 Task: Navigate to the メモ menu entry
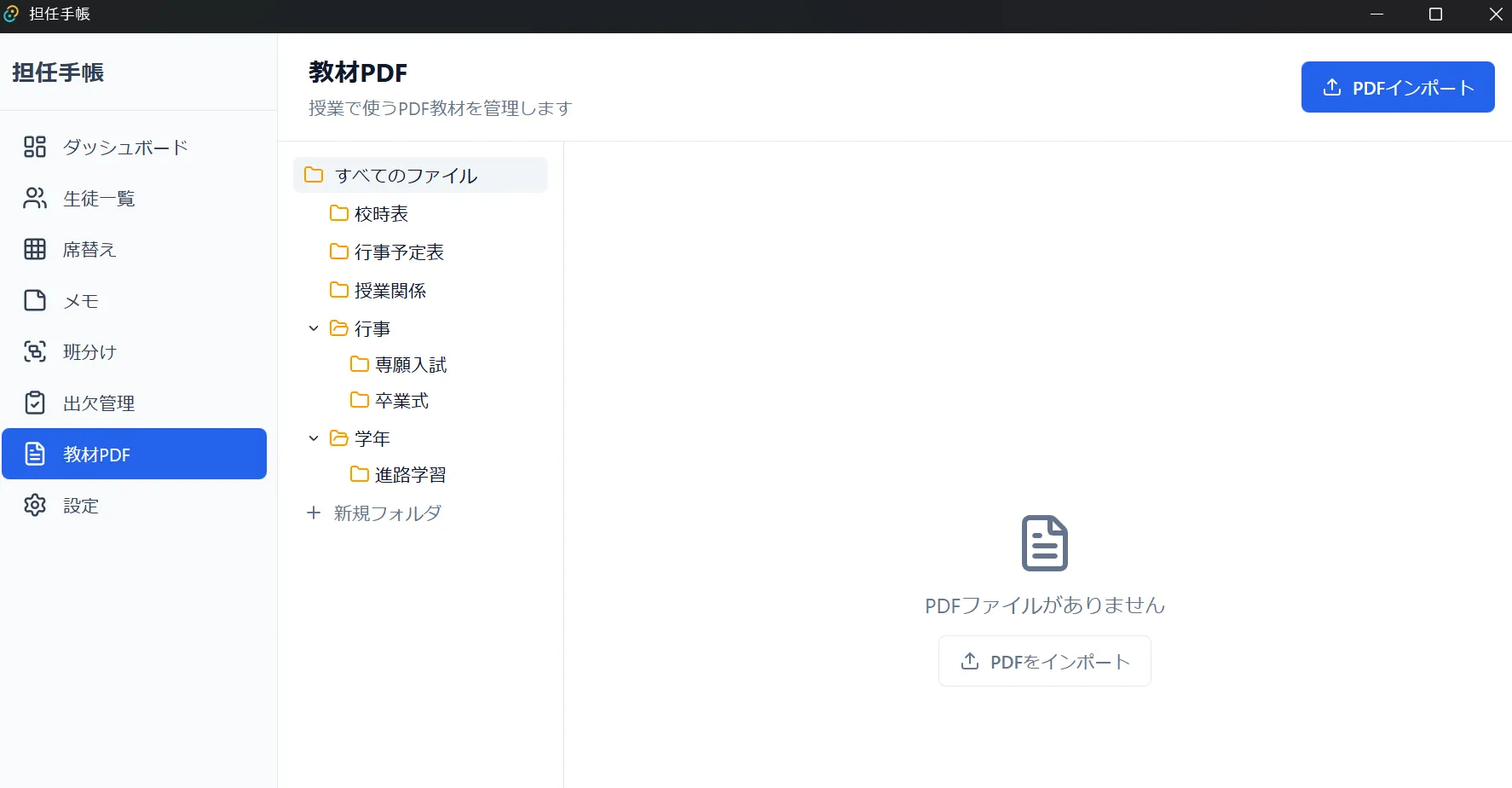(x=84, y=300)
